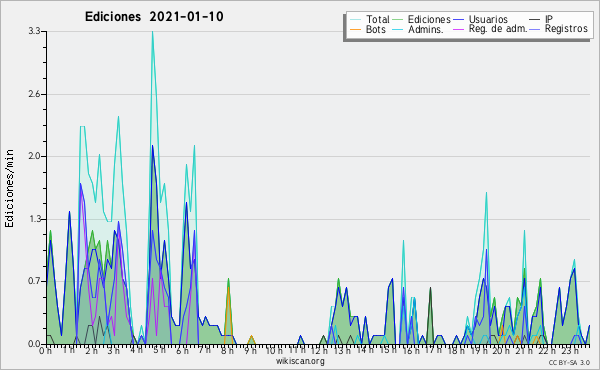Click the chart title 'Ediciones 2021-01-10'
This screenshot has height=370, width=600.
(154, 17)
